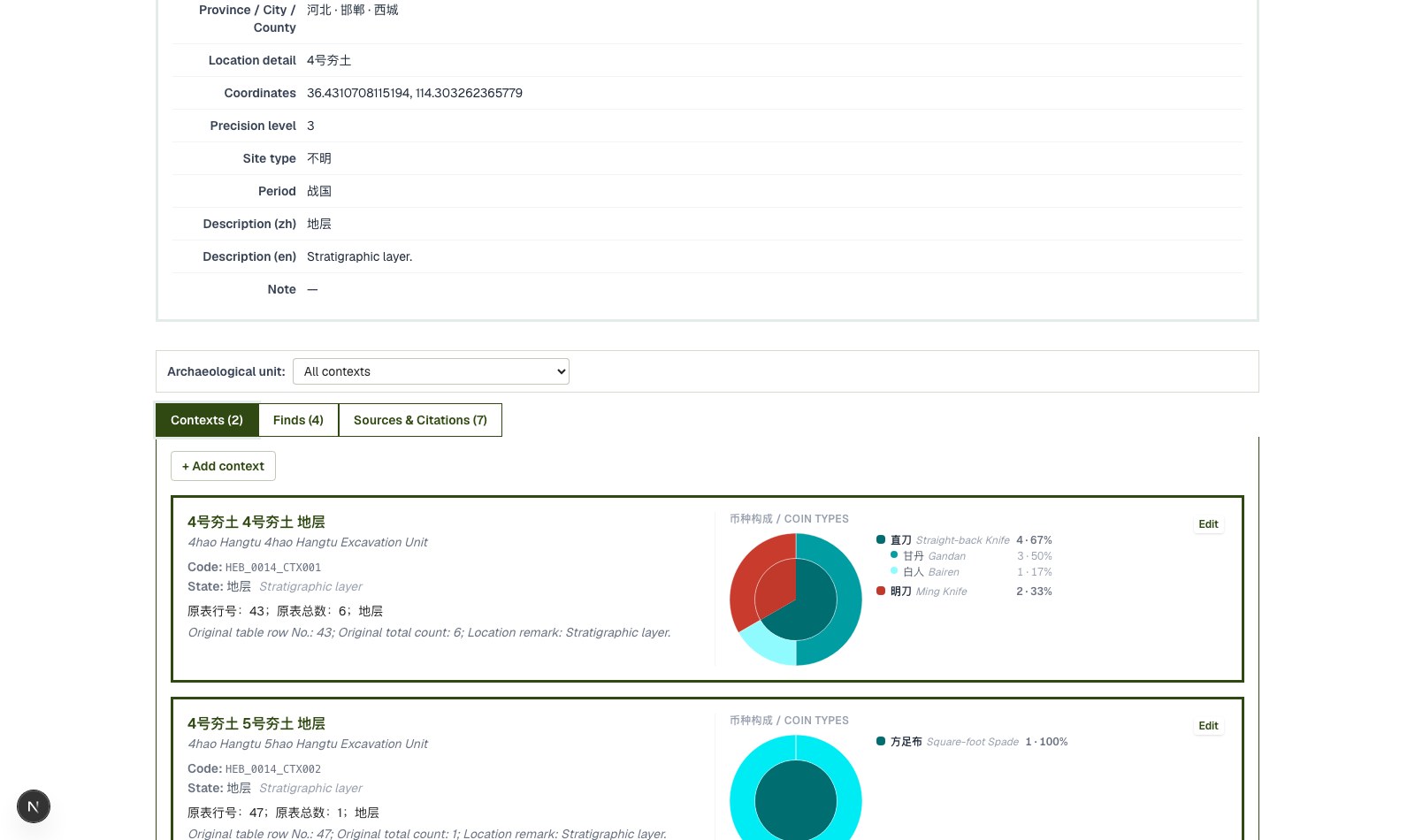Click the text 'Stratigraphic layer.' in Description (en)
1415x840 pixels.
click(x=360, y=256)
